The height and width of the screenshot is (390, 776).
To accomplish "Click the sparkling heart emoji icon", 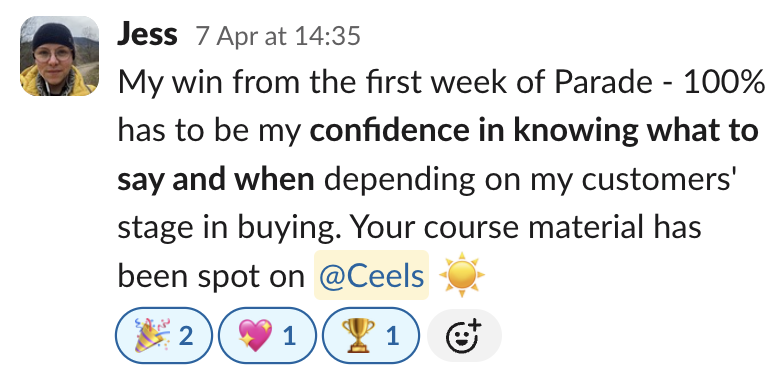I will click(255, 336).
